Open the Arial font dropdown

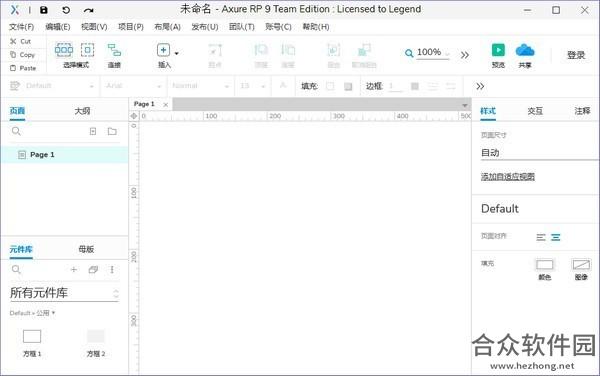133,86
